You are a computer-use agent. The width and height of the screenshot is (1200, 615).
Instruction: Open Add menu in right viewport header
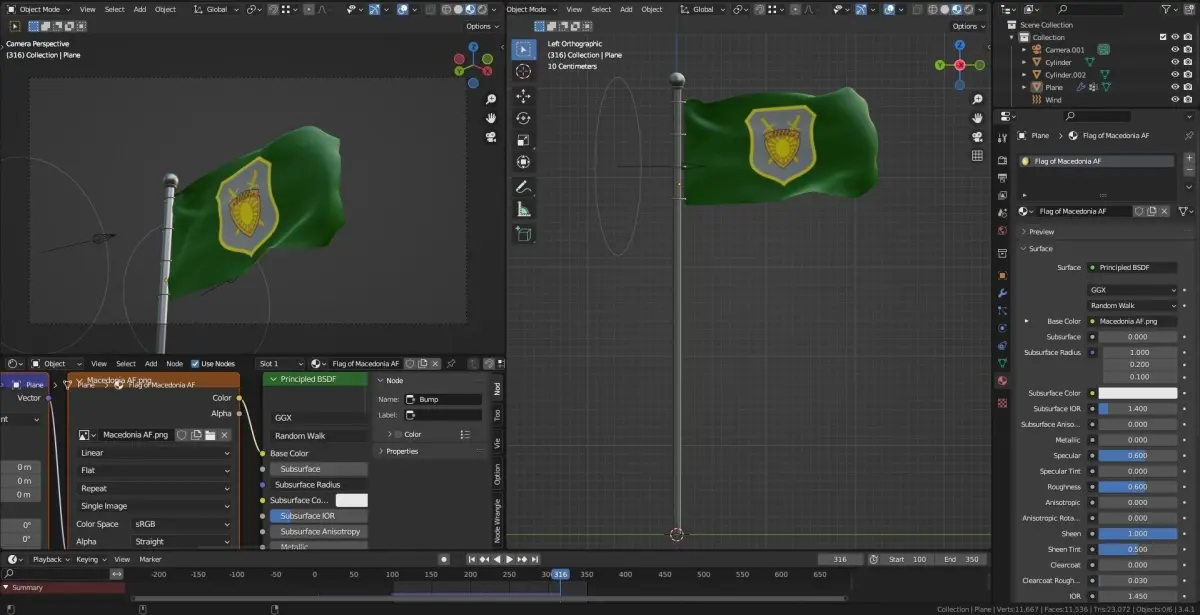point(626,9)
